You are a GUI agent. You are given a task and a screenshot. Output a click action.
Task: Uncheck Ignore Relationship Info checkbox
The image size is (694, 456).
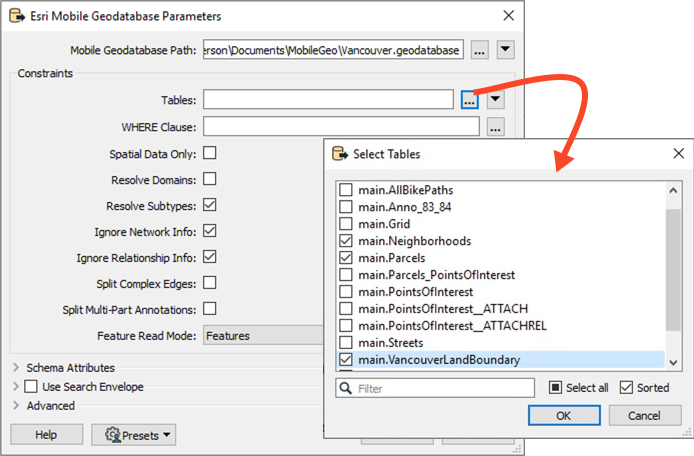(x=210, y=257)
